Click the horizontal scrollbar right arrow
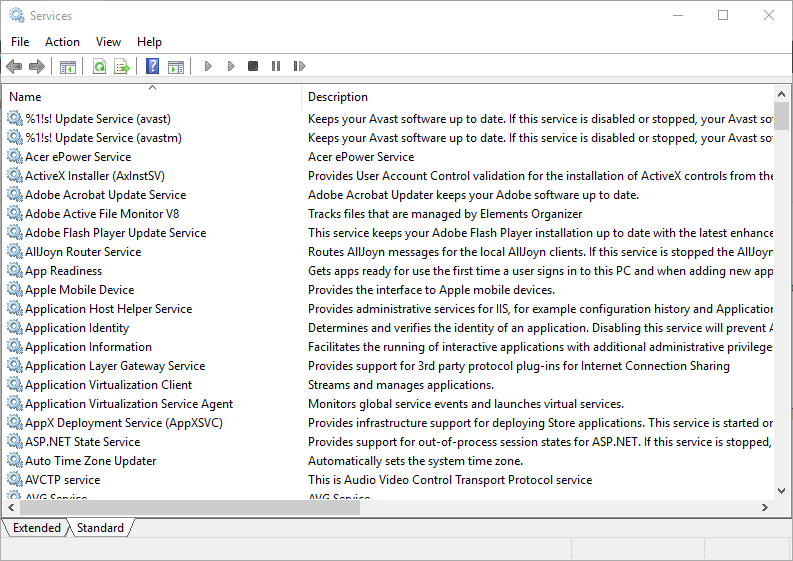 click(765, 507)
